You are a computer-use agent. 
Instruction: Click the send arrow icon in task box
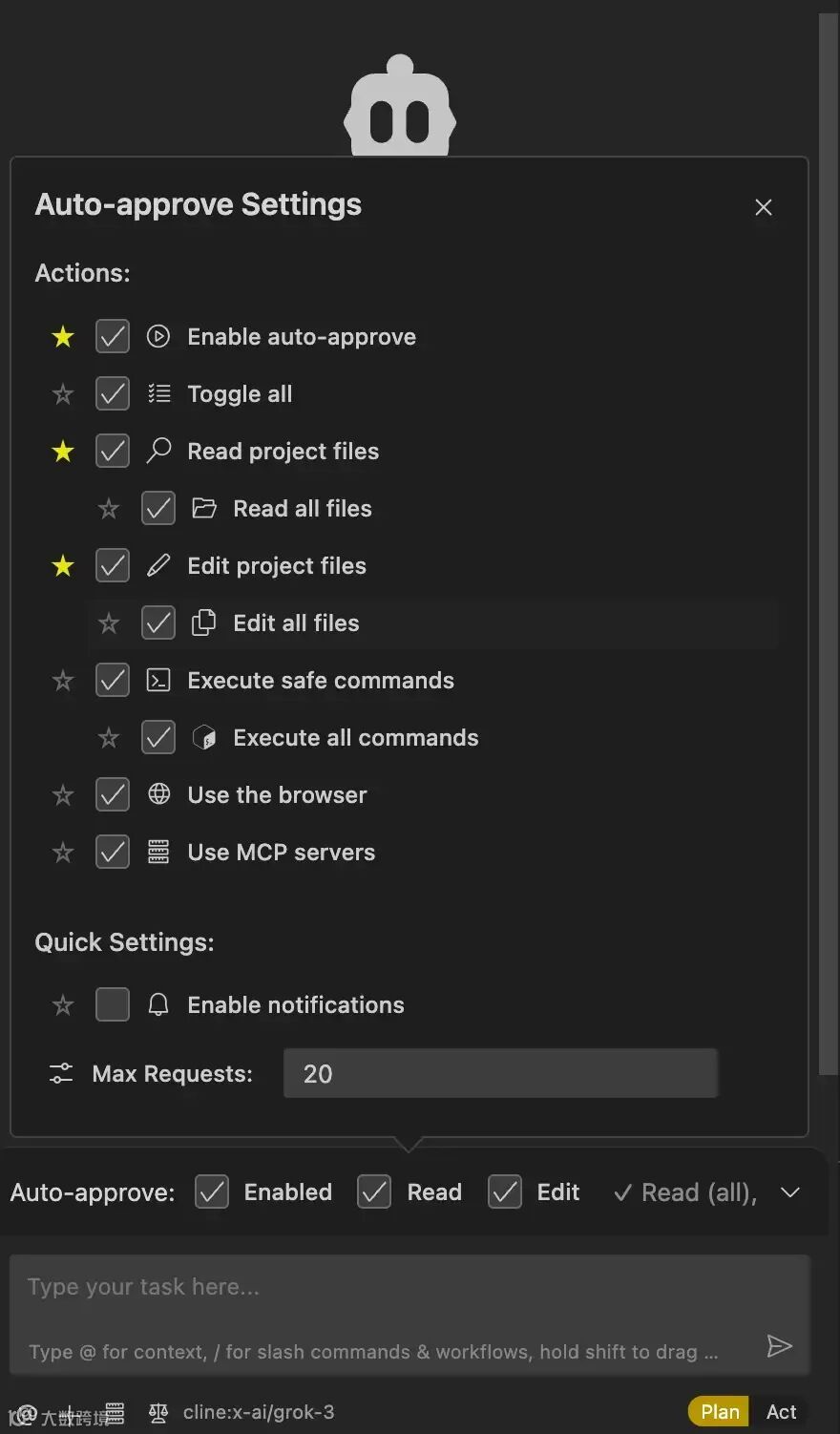[779, 1346]
